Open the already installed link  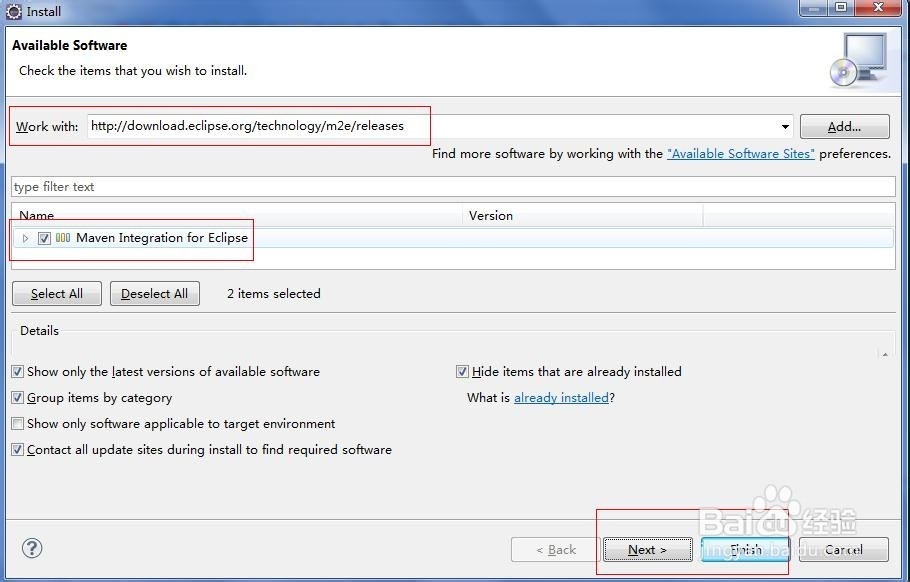click(561, 397)
